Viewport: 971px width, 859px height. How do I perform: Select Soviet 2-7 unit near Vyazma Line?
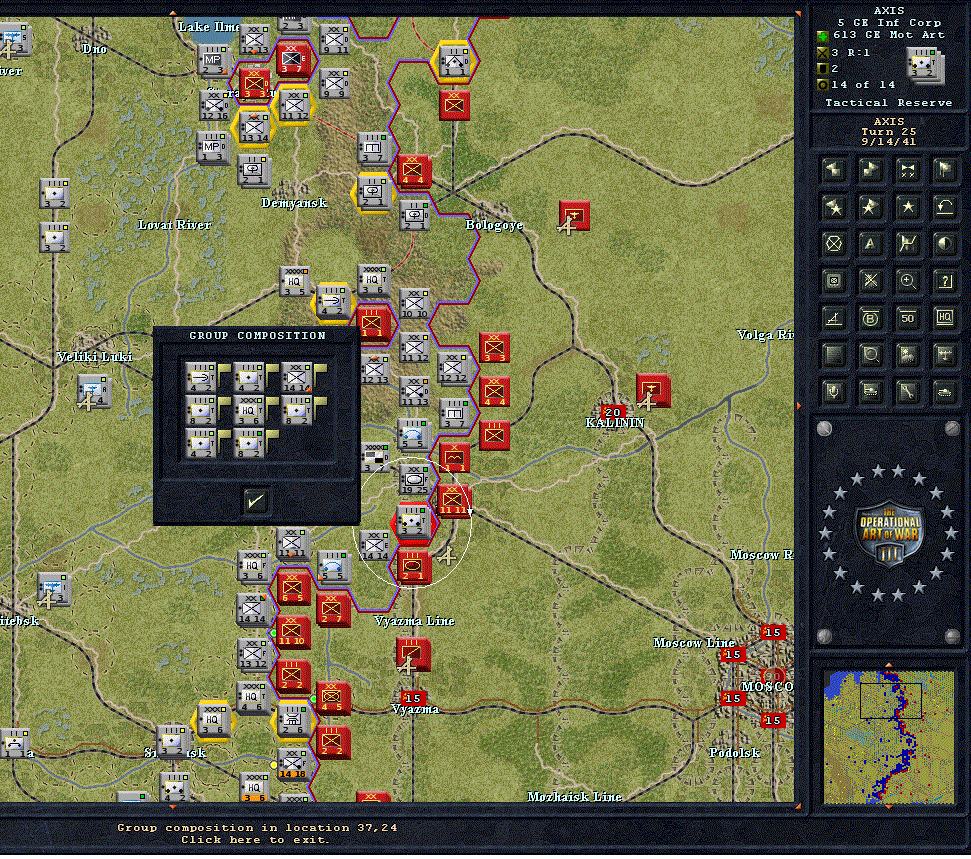[x=333, y=608]
